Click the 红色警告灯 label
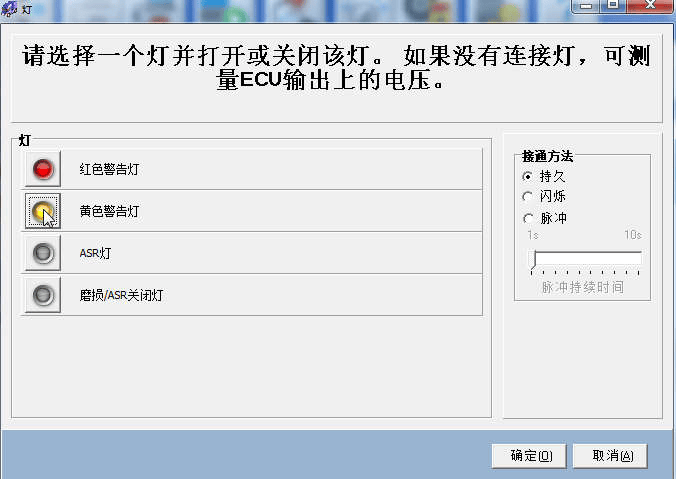 coord(110,169)
